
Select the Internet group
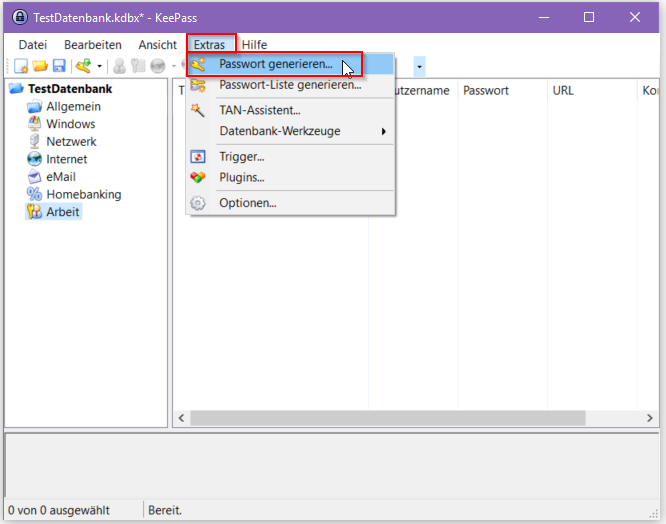(x=67, y=159)
